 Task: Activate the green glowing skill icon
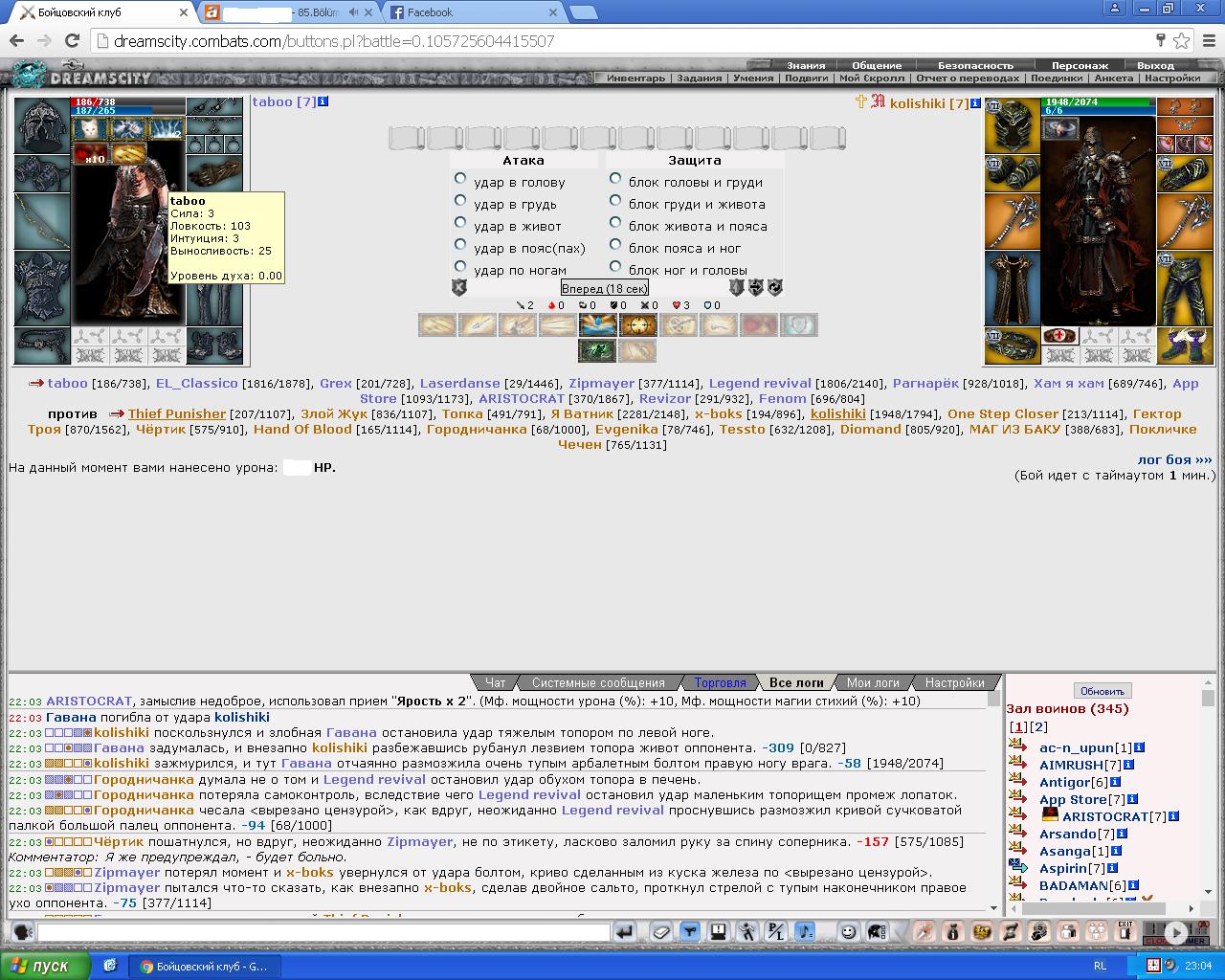coord(598,350)
